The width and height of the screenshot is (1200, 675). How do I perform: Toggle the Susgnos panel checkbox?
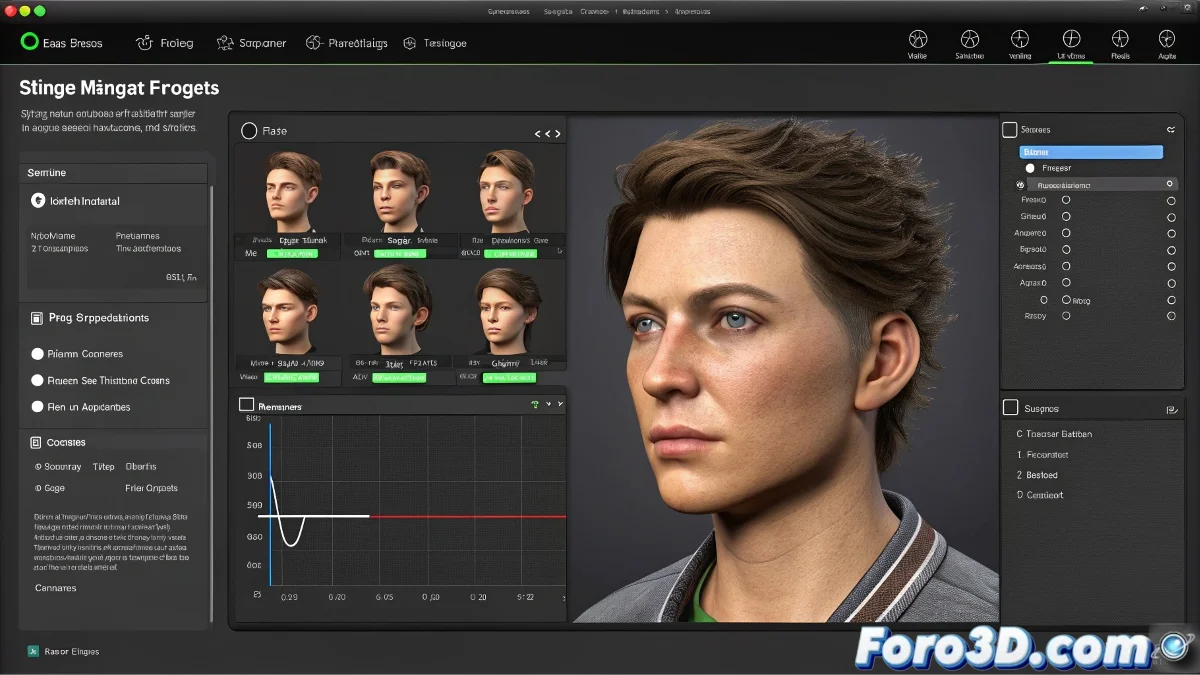(x=1010, y=408)
